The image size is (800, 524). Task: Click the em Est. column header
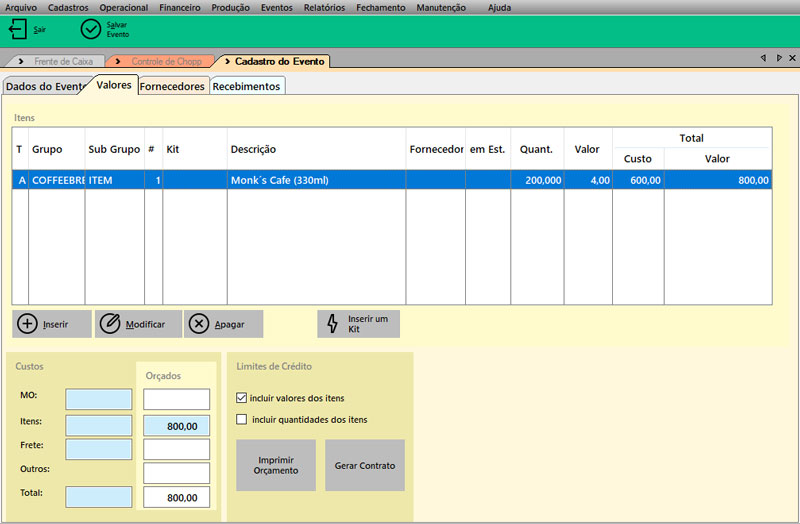488,149
